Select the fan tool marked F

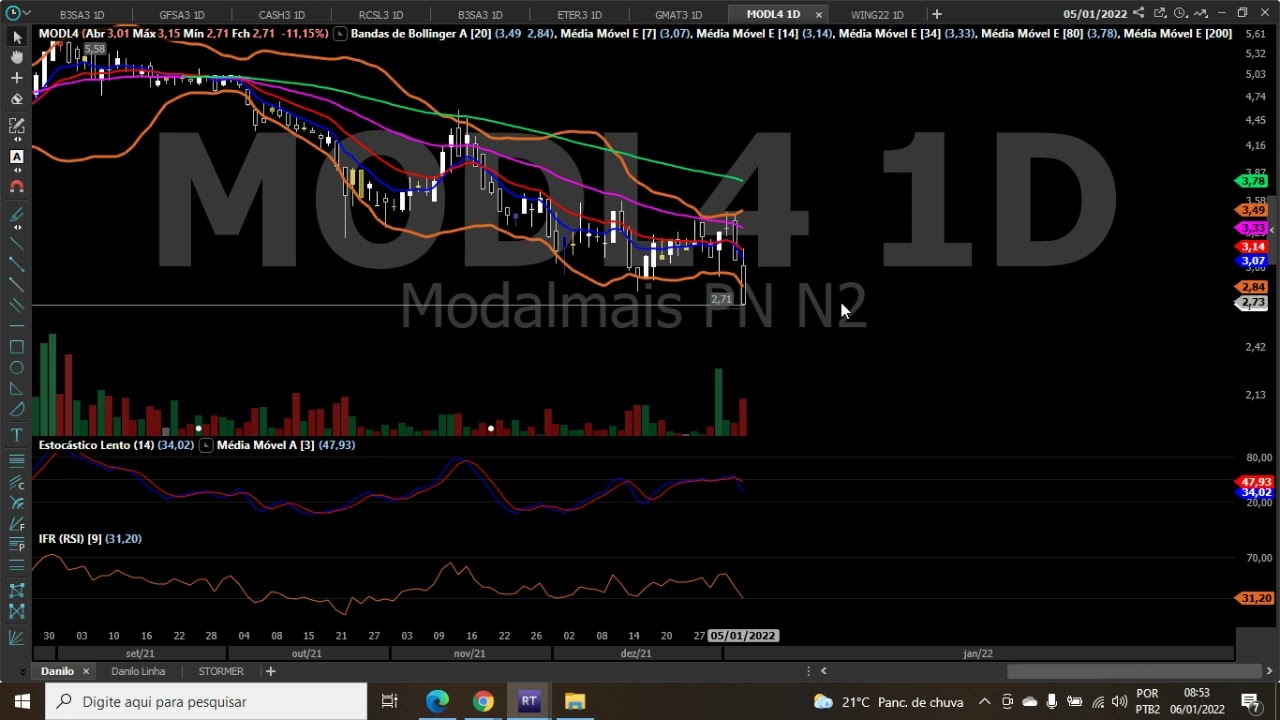[x=17, y=524]
